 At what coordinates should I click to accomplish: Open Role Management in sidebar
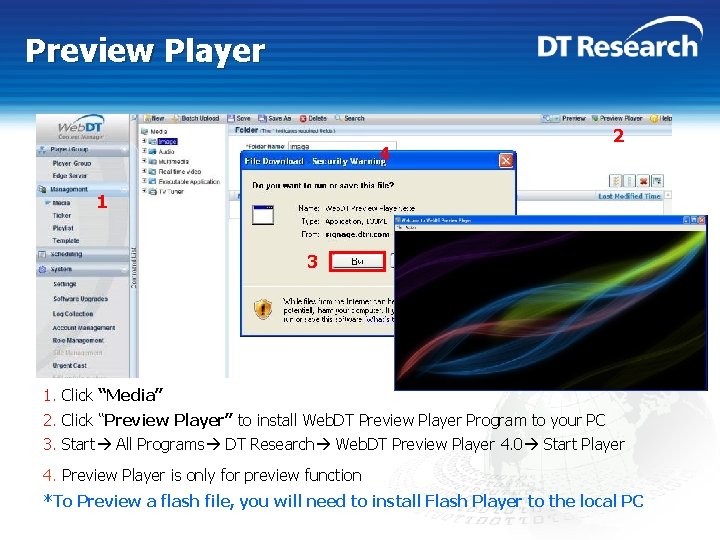pyautogui.click(x=78, y=340)
